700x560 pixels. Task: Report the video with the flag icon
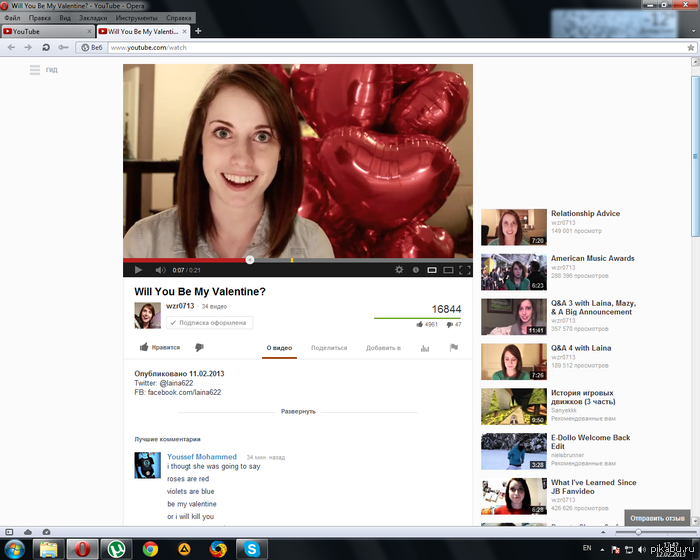pyautogui.click(x=453, y=348)
